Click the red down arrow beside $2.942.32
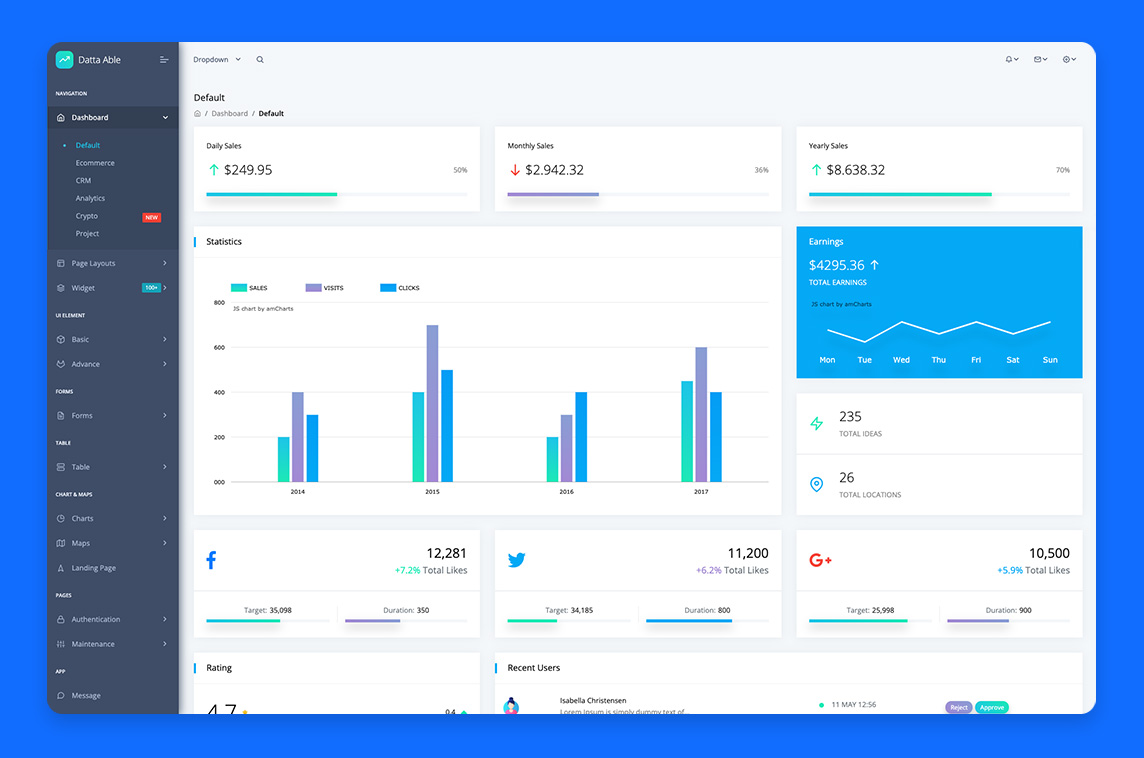 pyautogui.click(x=515, y=170)
